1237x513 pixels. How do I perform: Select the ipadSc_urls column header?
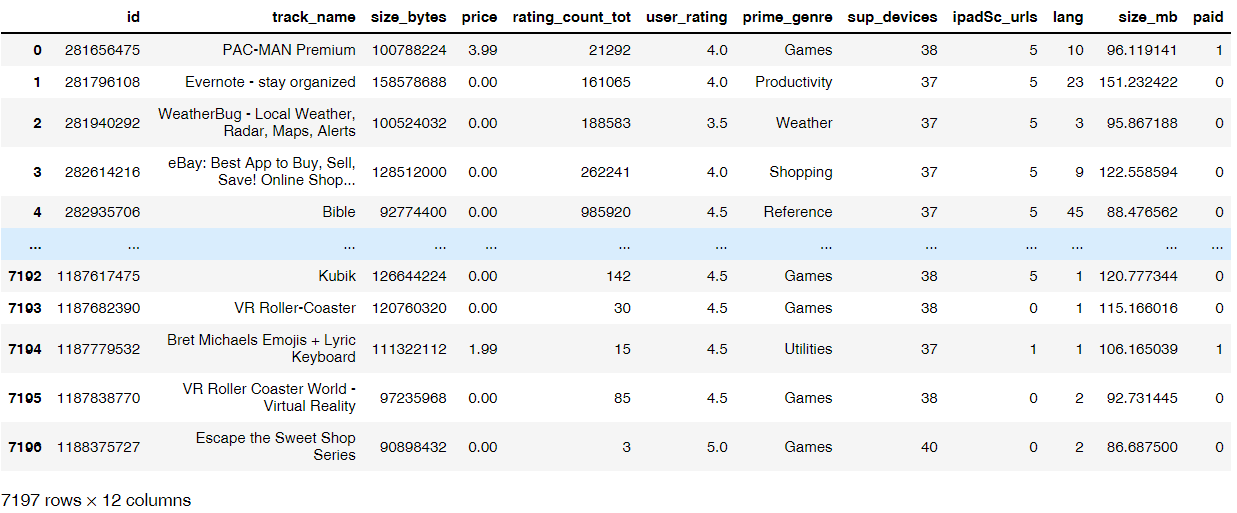click(x=996, y=17)
